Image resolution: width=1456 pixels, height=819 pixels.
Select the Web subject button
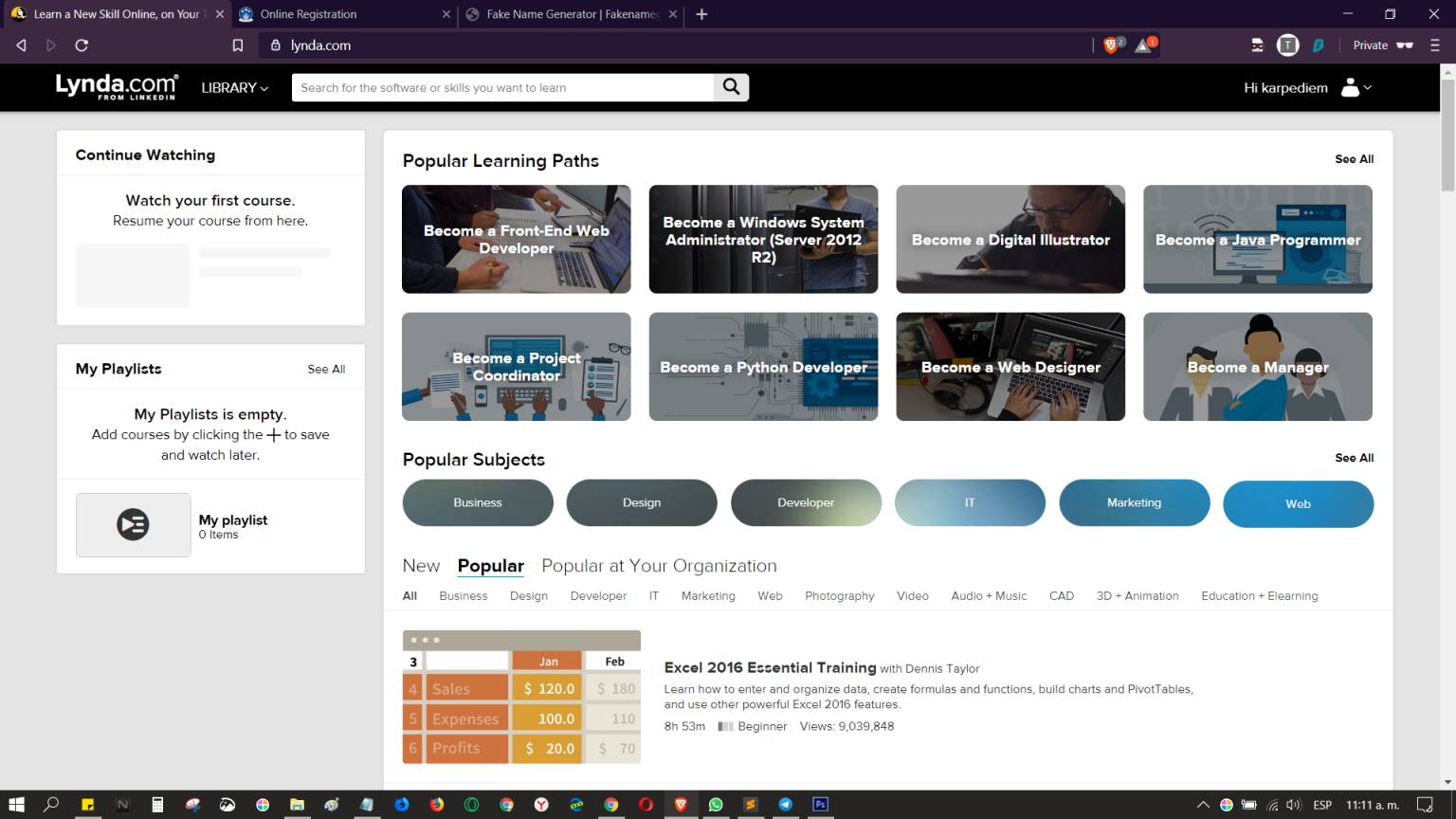pyautogui.click(x=1298, y=503)
